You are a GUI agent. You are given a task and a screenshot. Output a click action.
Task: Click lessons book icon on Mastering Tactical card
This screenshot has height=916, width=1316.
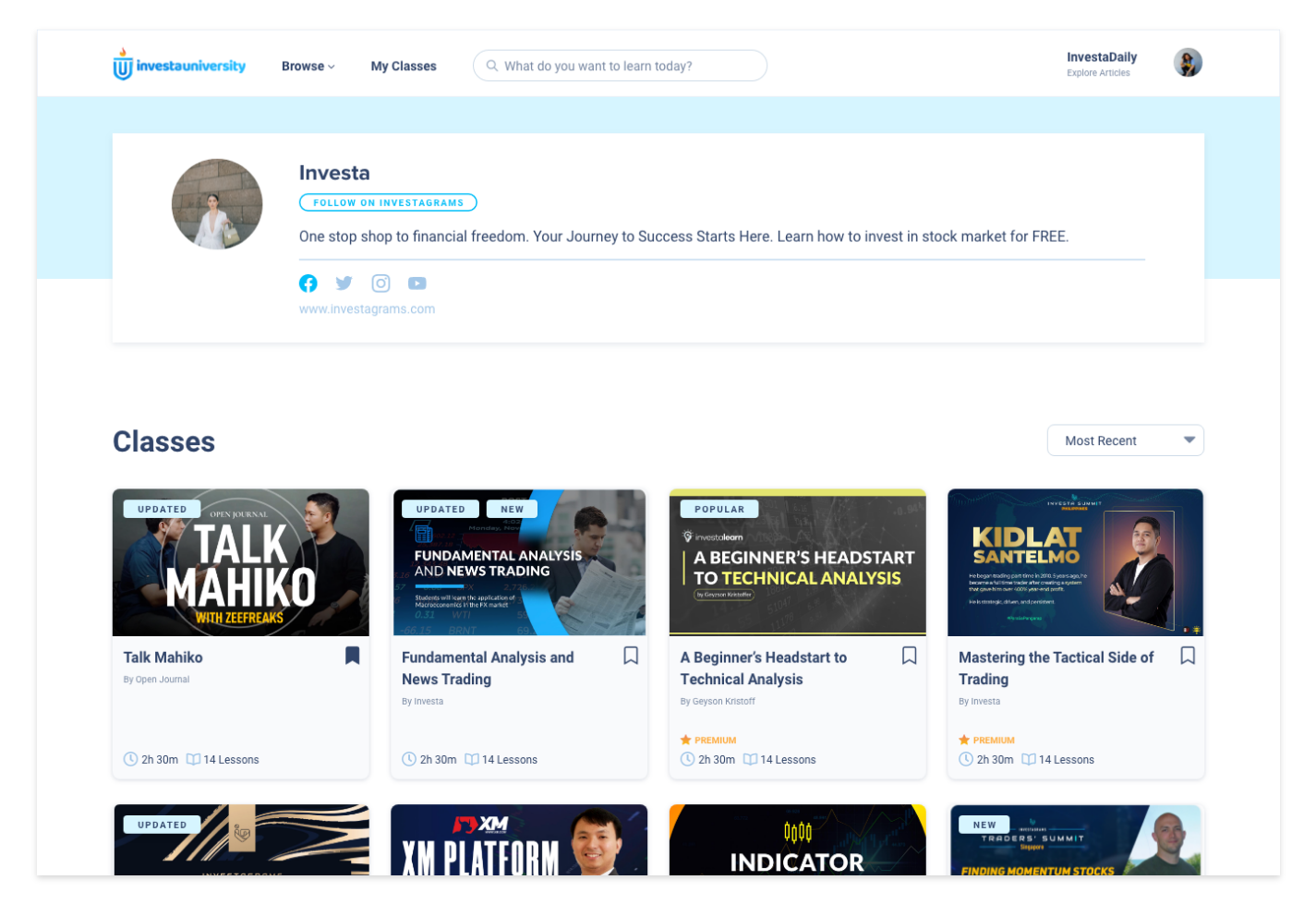coord(1029,759)
